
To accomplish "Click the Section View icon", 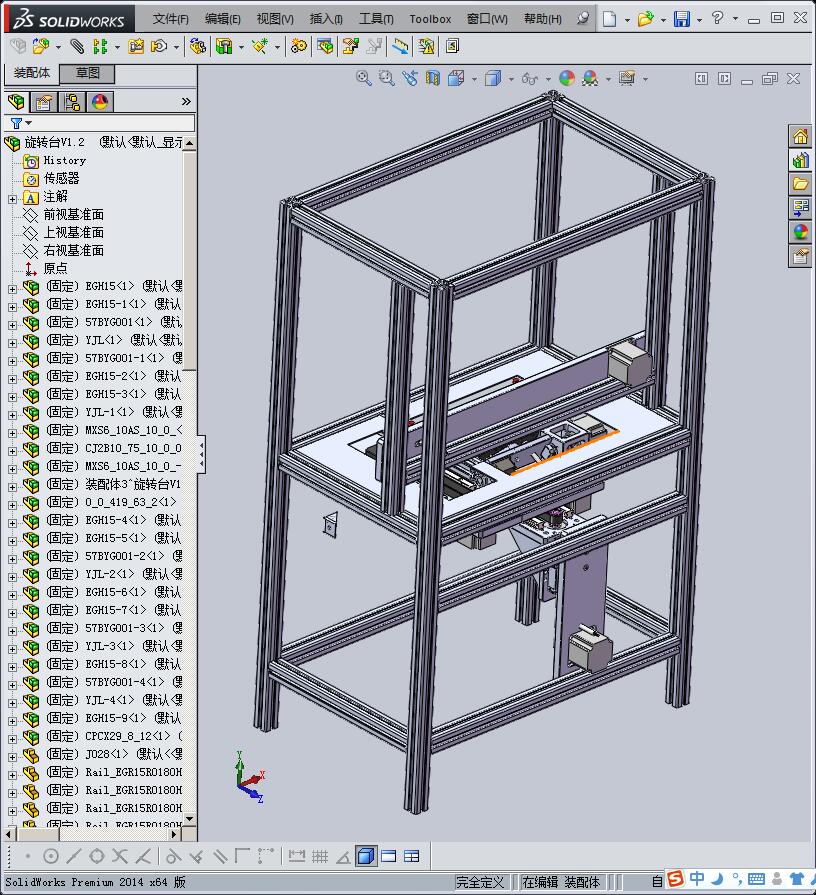I will 433,78.
